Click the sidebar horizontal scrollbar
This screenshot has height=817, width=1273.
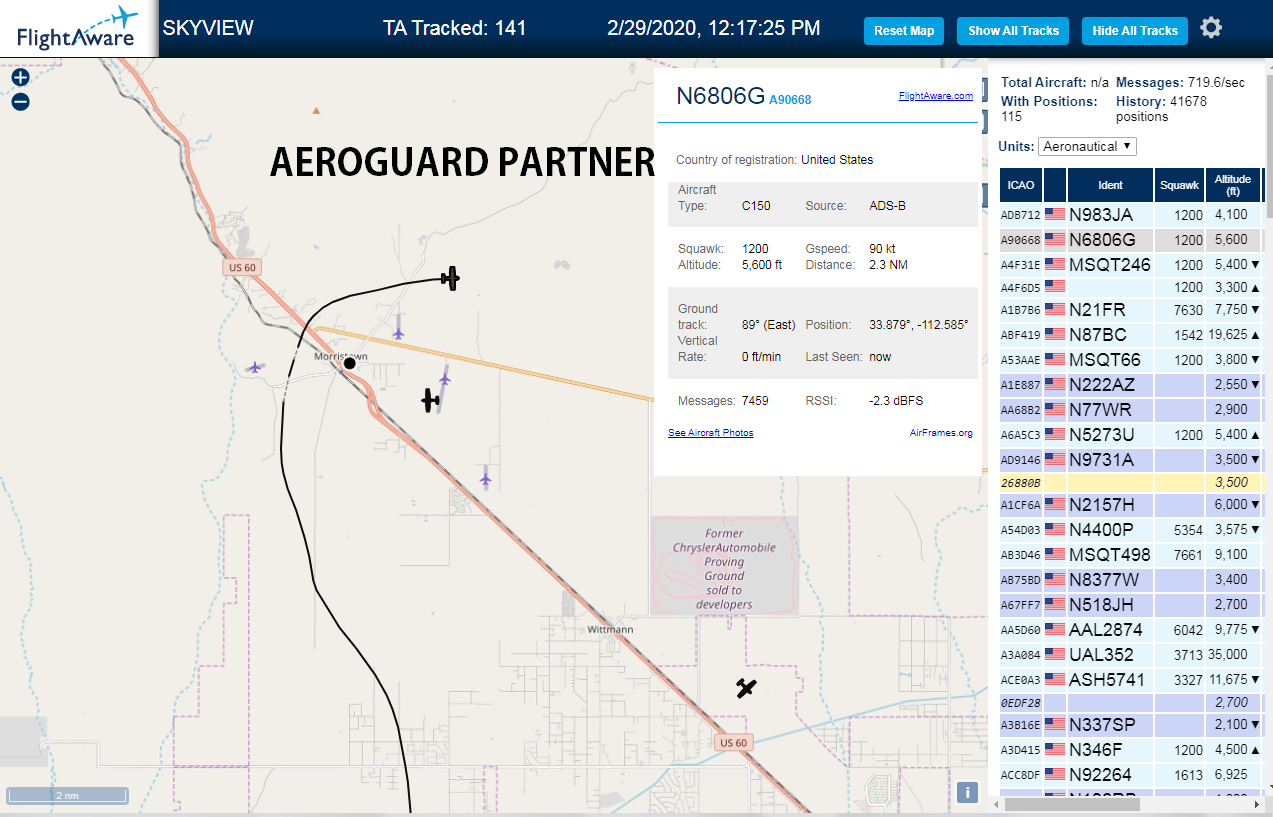click(1072, 804)
